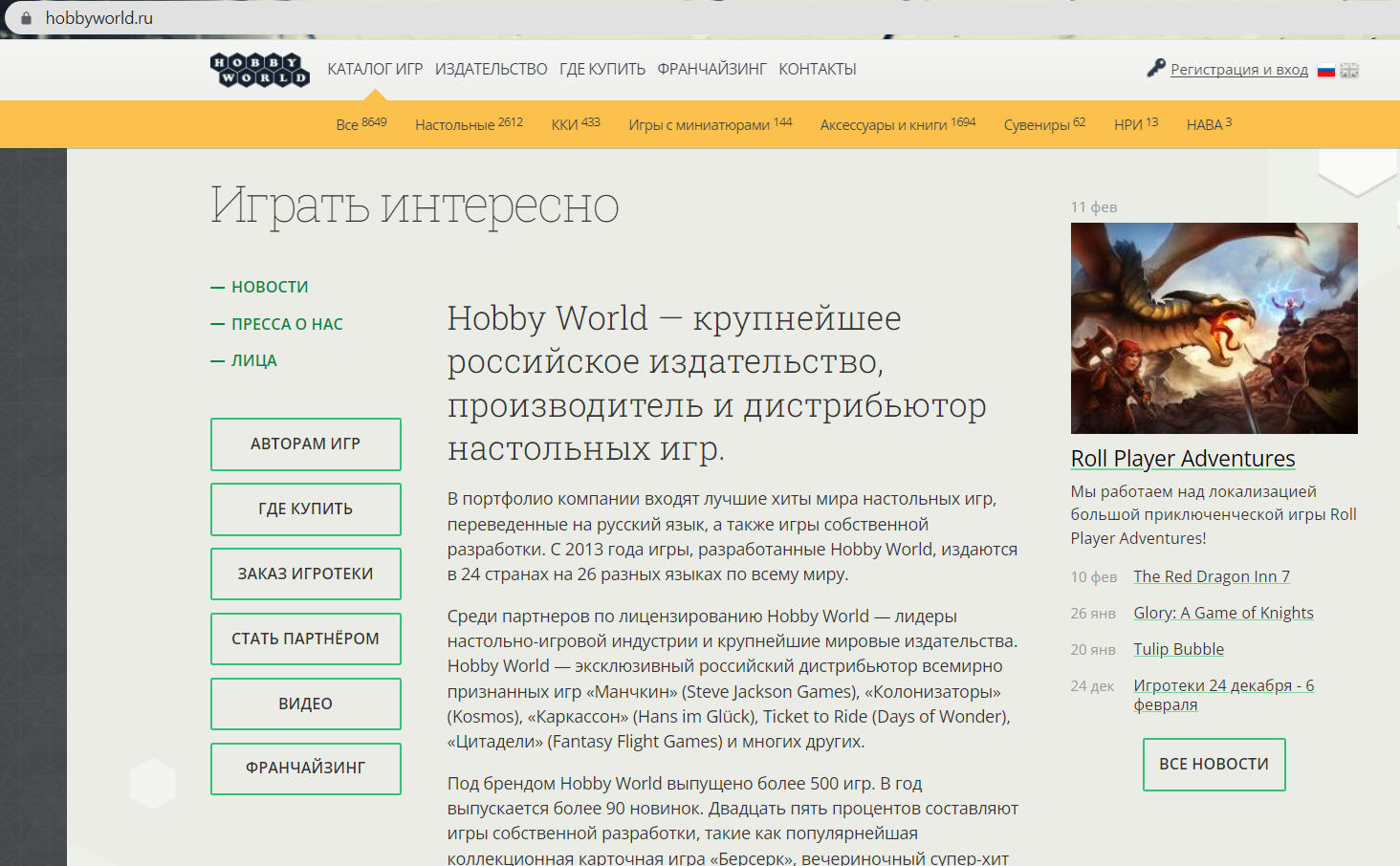The width and height of the screenshot is (1400, 866).
Task: Open Контакты page
Action: (818, 69)
